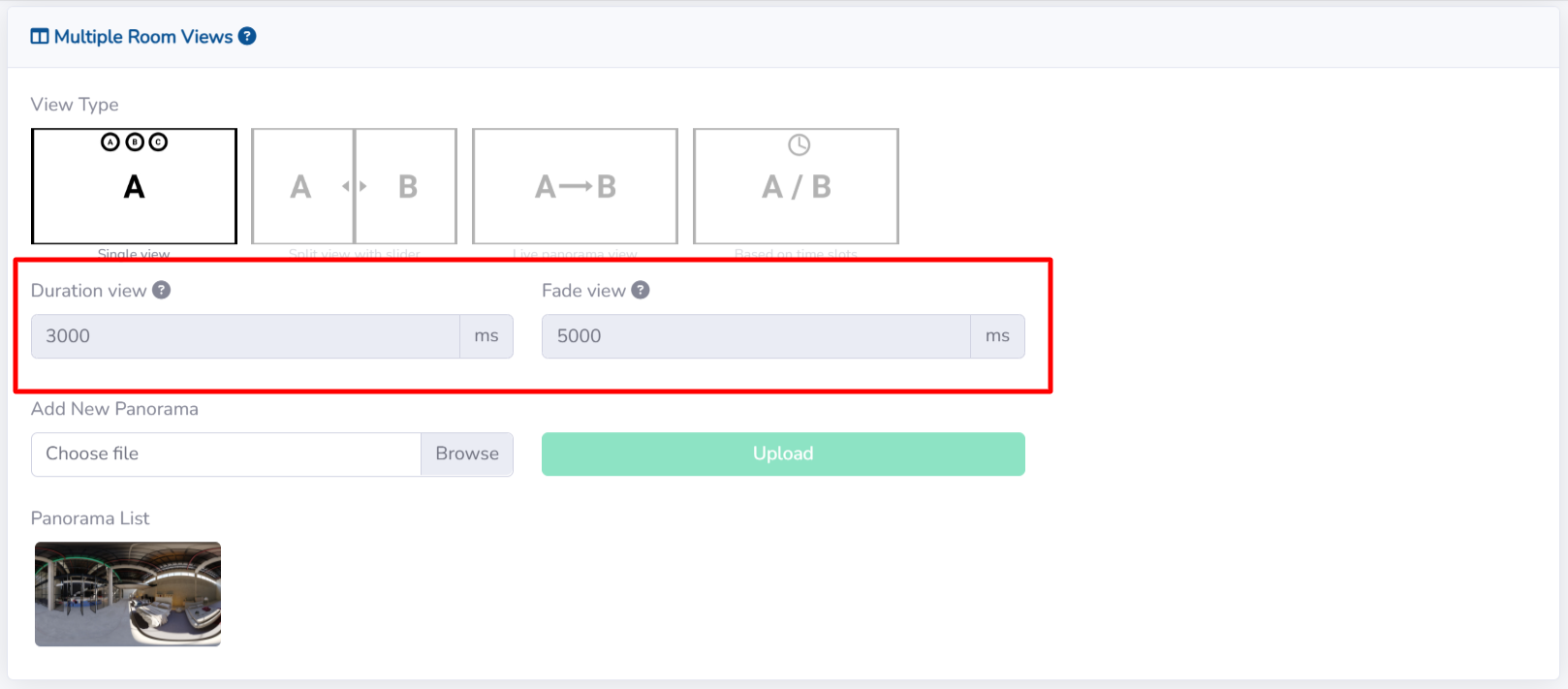This screenshot has height=689, width=1568.
Task: Click the circled A marker in the Single view tile
Action: (110, 142)
